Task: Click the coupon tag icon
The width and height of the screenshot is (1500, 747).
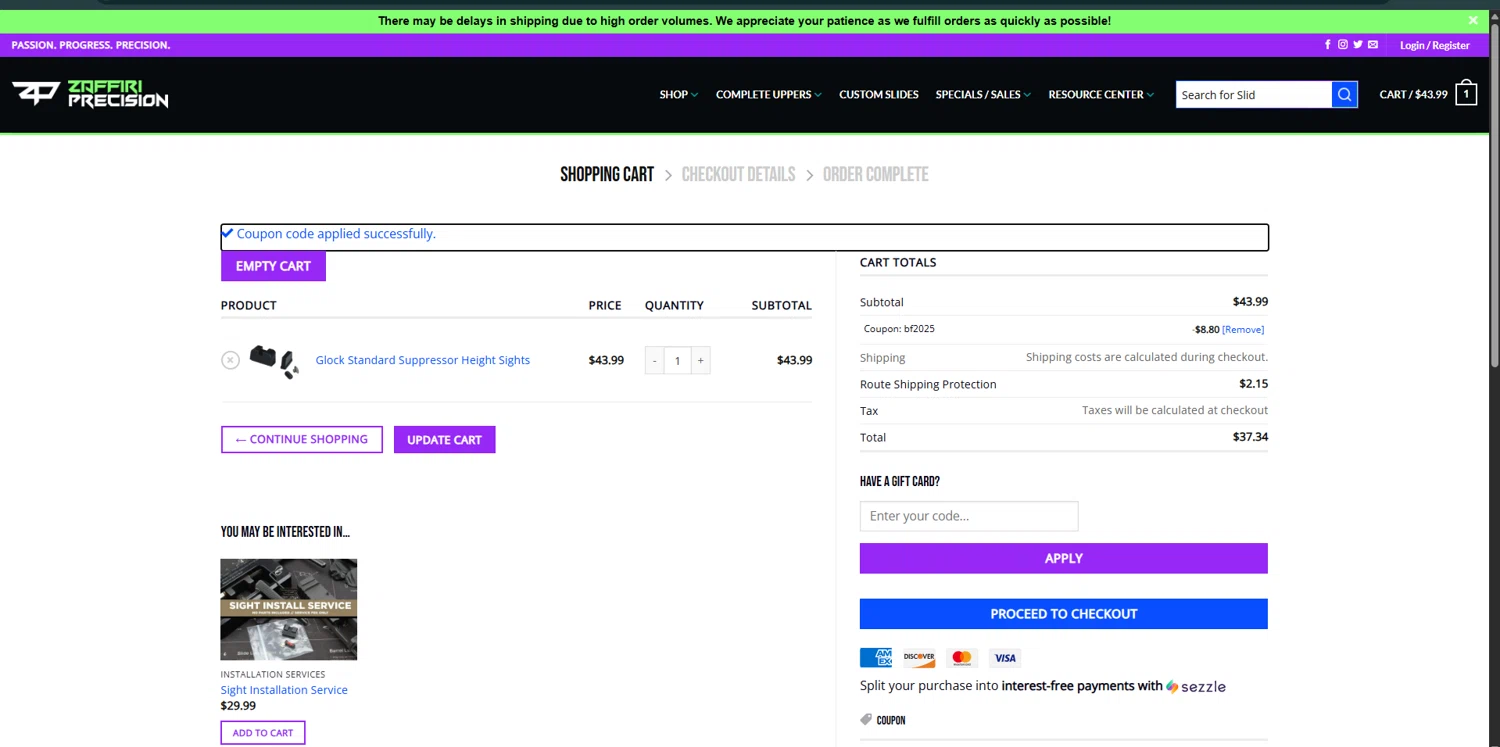Action: (866, 719)
